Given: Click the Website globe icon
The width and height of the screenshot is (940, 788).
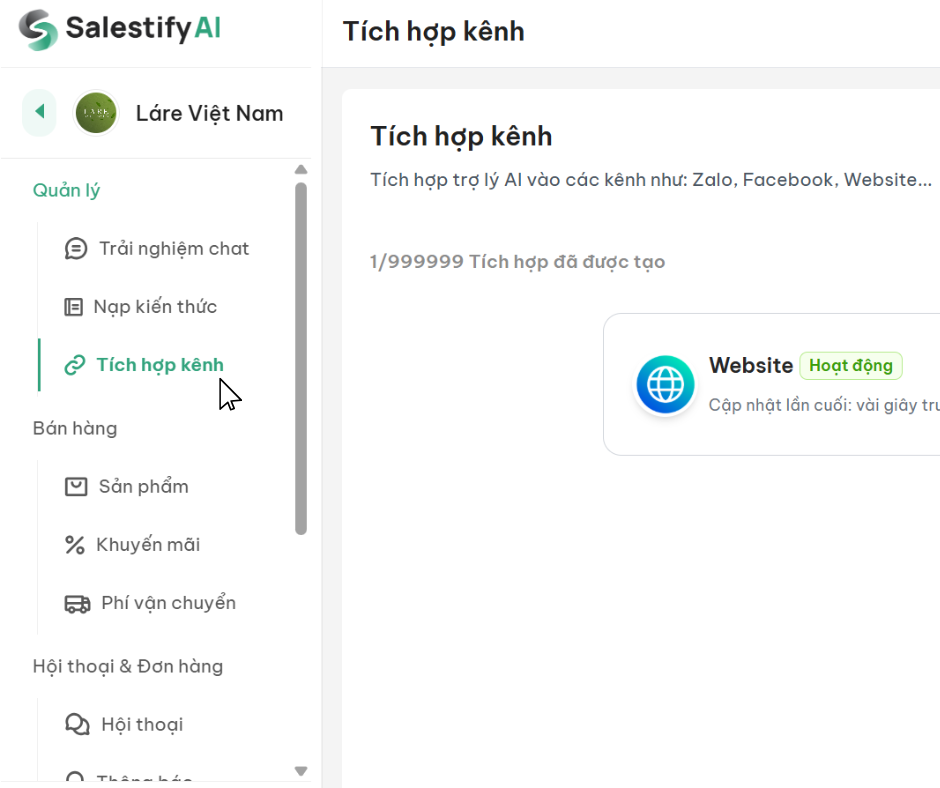Looking at the screenshot, I should pyautogui.click(x=665, y=385).
